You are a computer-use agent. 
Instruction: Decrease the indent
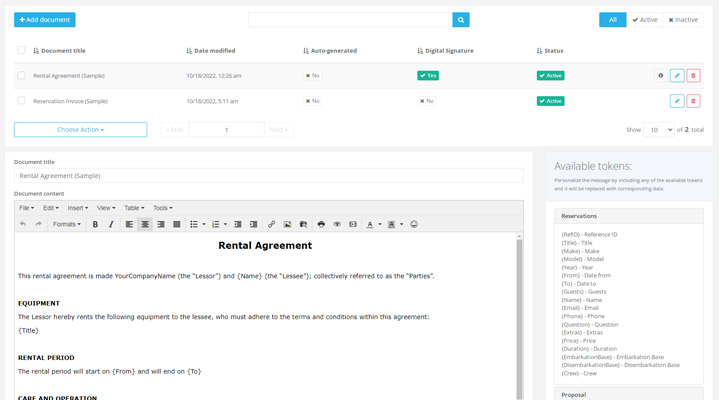pyautogui.click(x=237, y=224)
